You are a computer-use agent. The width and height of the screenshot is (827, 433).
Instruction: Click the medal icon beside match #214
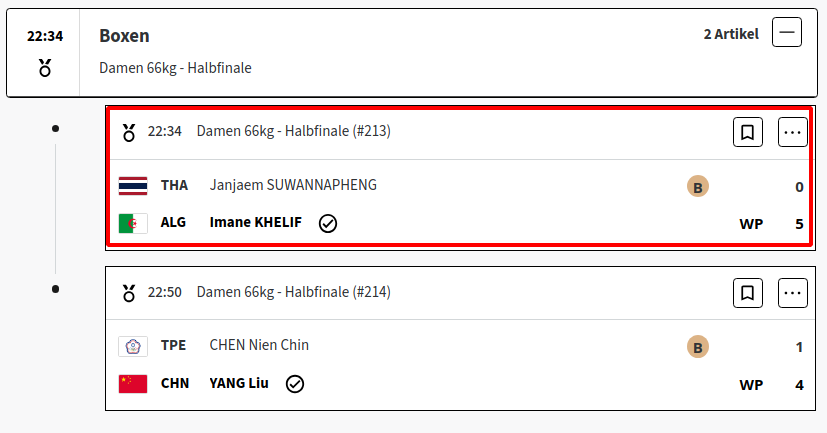pos(129,293)
